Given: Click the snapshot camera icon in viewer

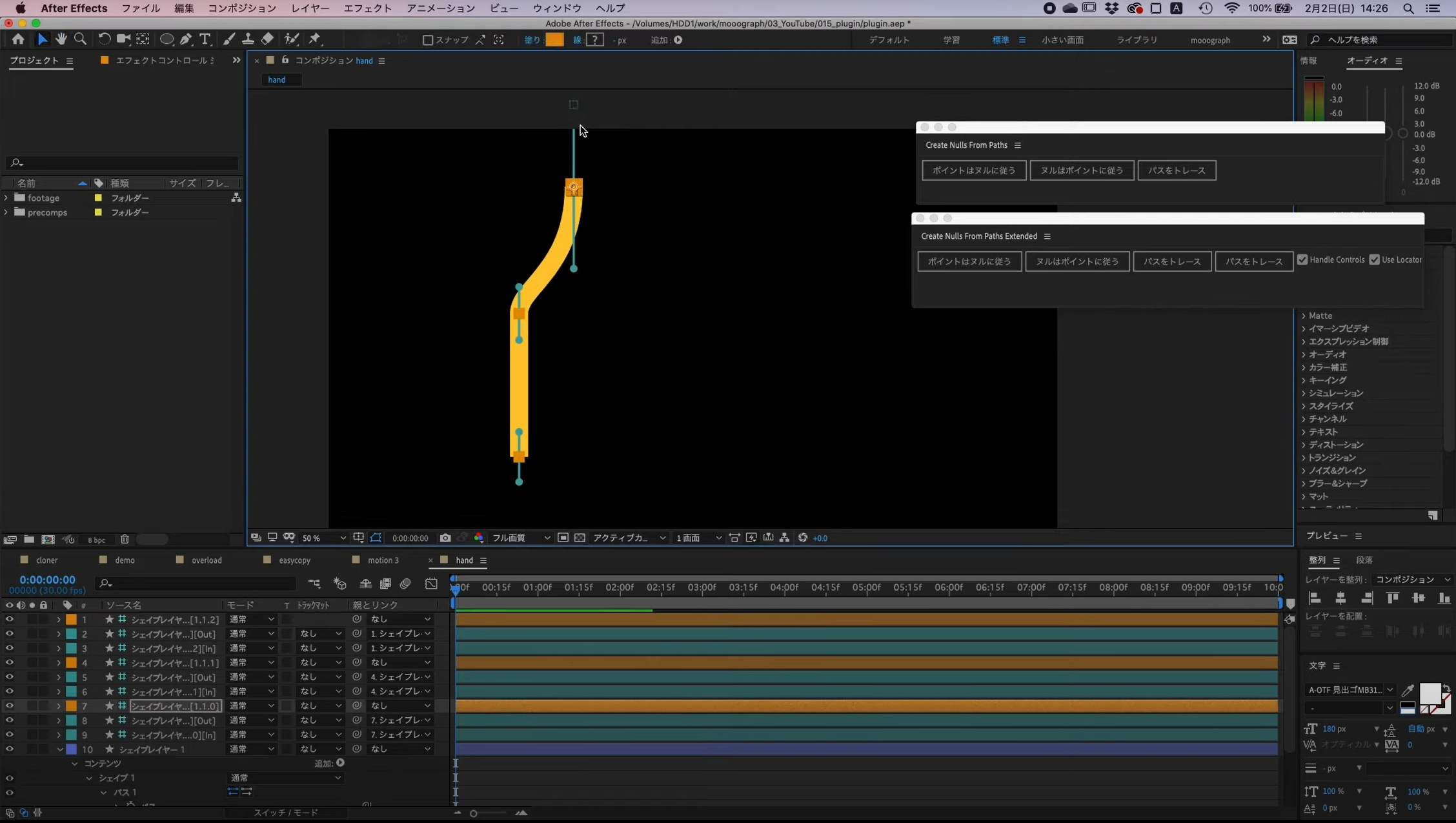Looking at the screenshot, I should click(x=445, y=538).
